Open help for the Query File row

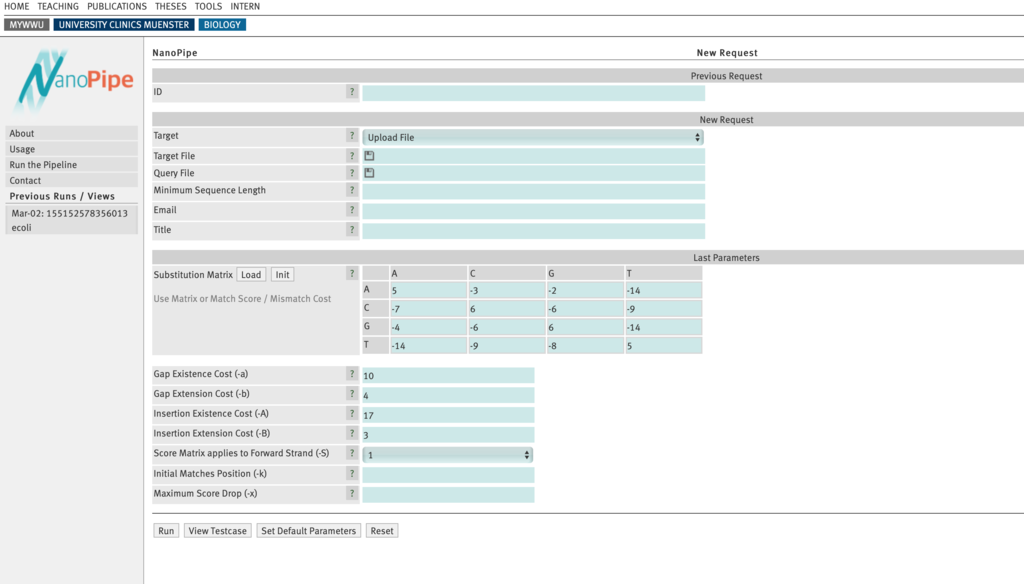click(352, 173)
